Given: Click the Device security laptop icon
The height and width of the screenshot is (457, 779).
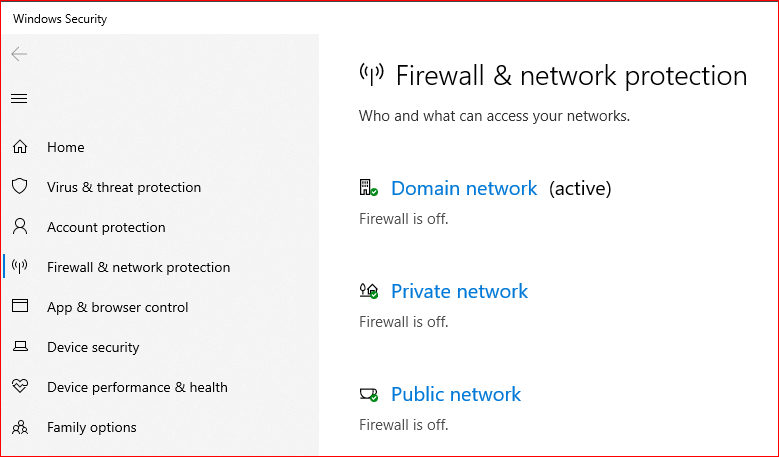Looking at the screenshot, I should (19, 347).
